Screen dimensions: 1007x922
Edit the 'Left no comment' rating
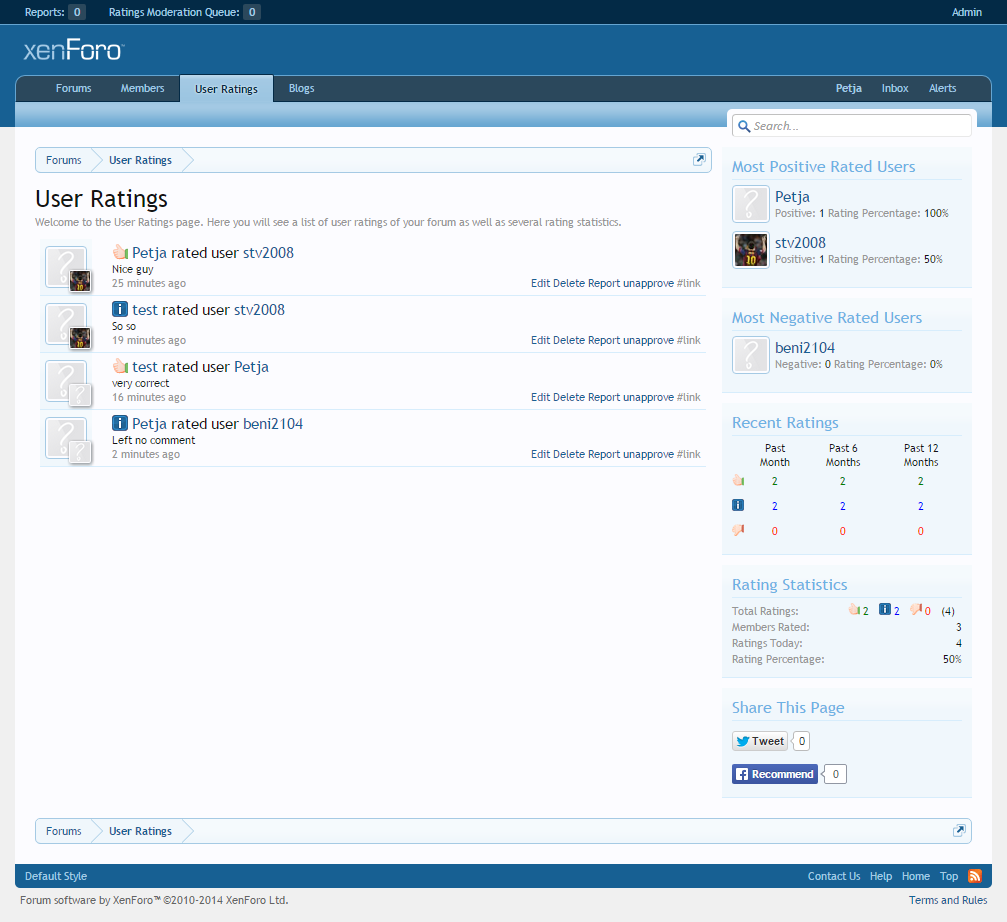click(540, 455)
